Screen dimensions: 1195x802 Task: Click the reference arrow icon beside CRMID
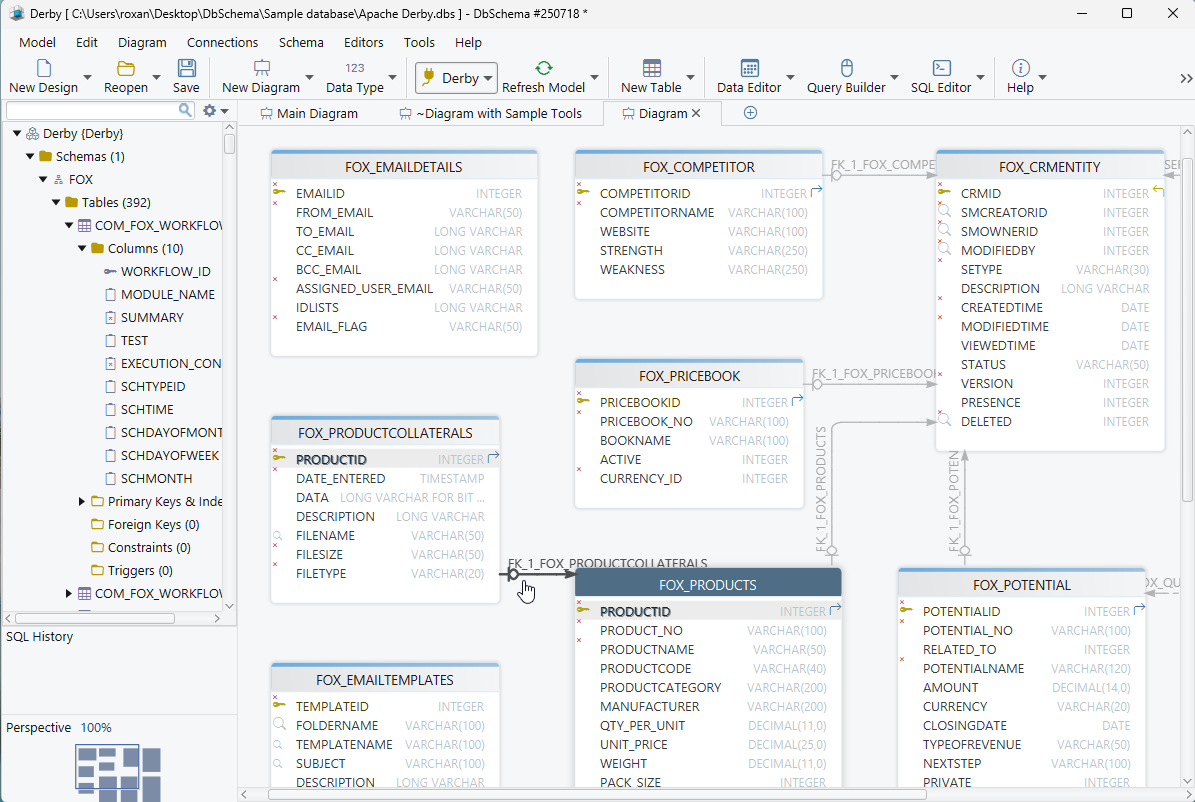click(x=1158, y=191)
